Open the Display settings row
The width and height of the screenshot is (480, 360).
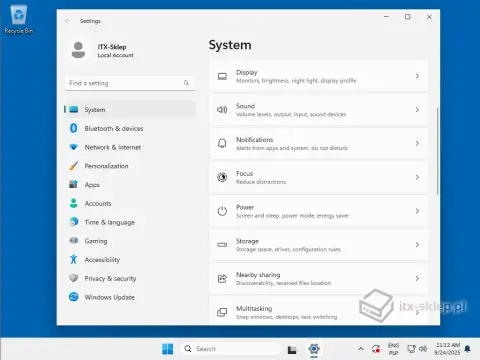point(319,76)
